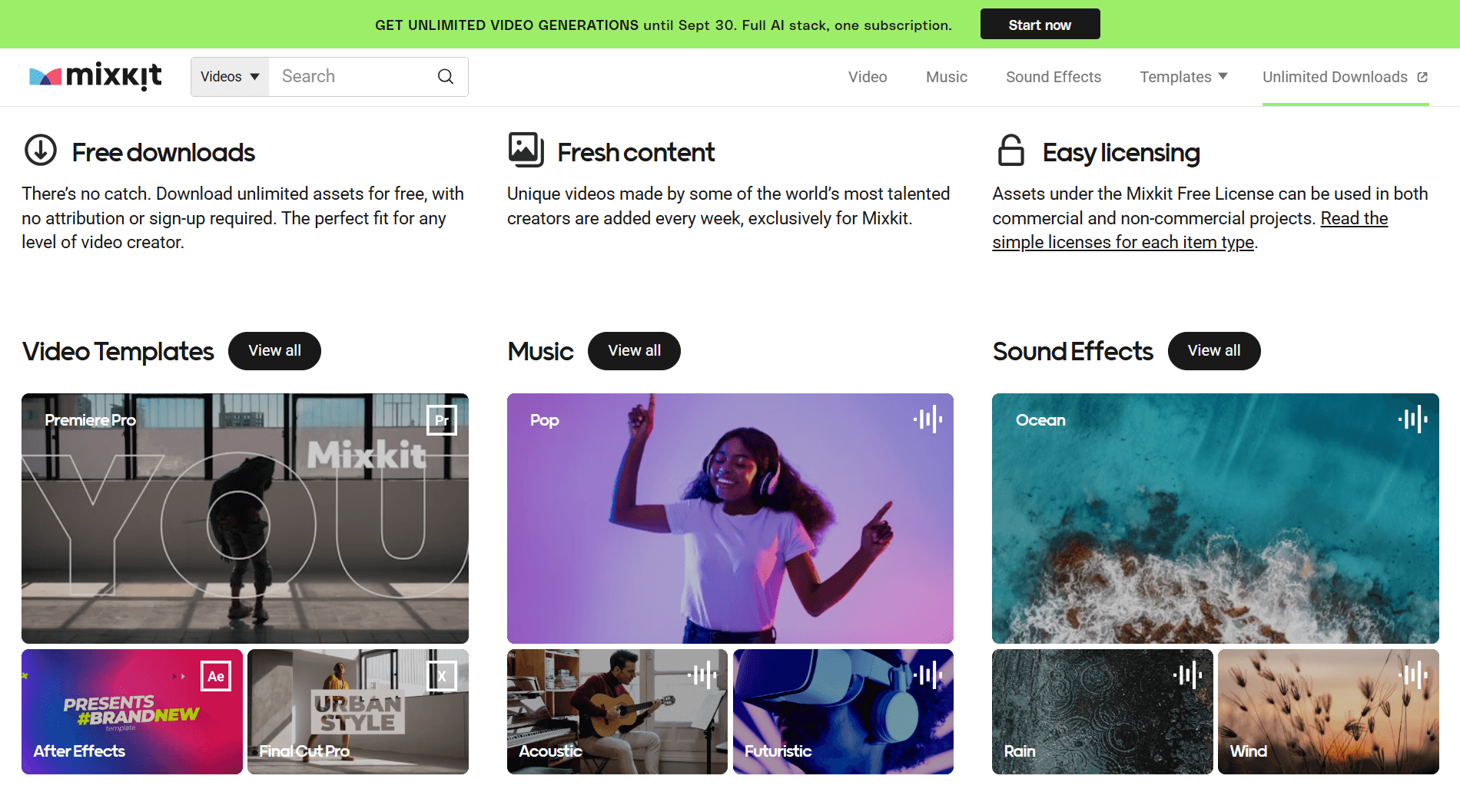Expand the Templates navigation menu
The image size is (1460, 812).
pyautogui.click(x=1183, y=77)
